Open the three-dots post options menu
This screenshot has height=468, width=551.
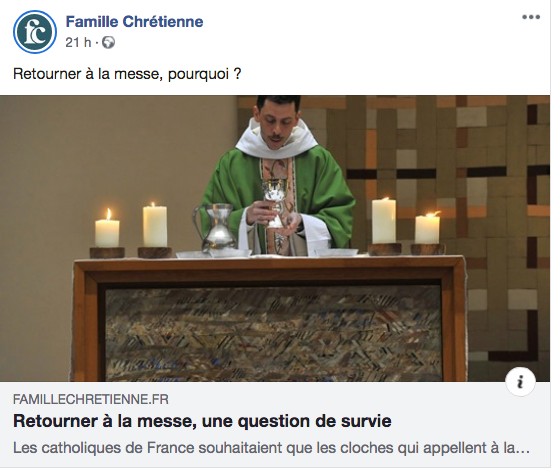531,17
